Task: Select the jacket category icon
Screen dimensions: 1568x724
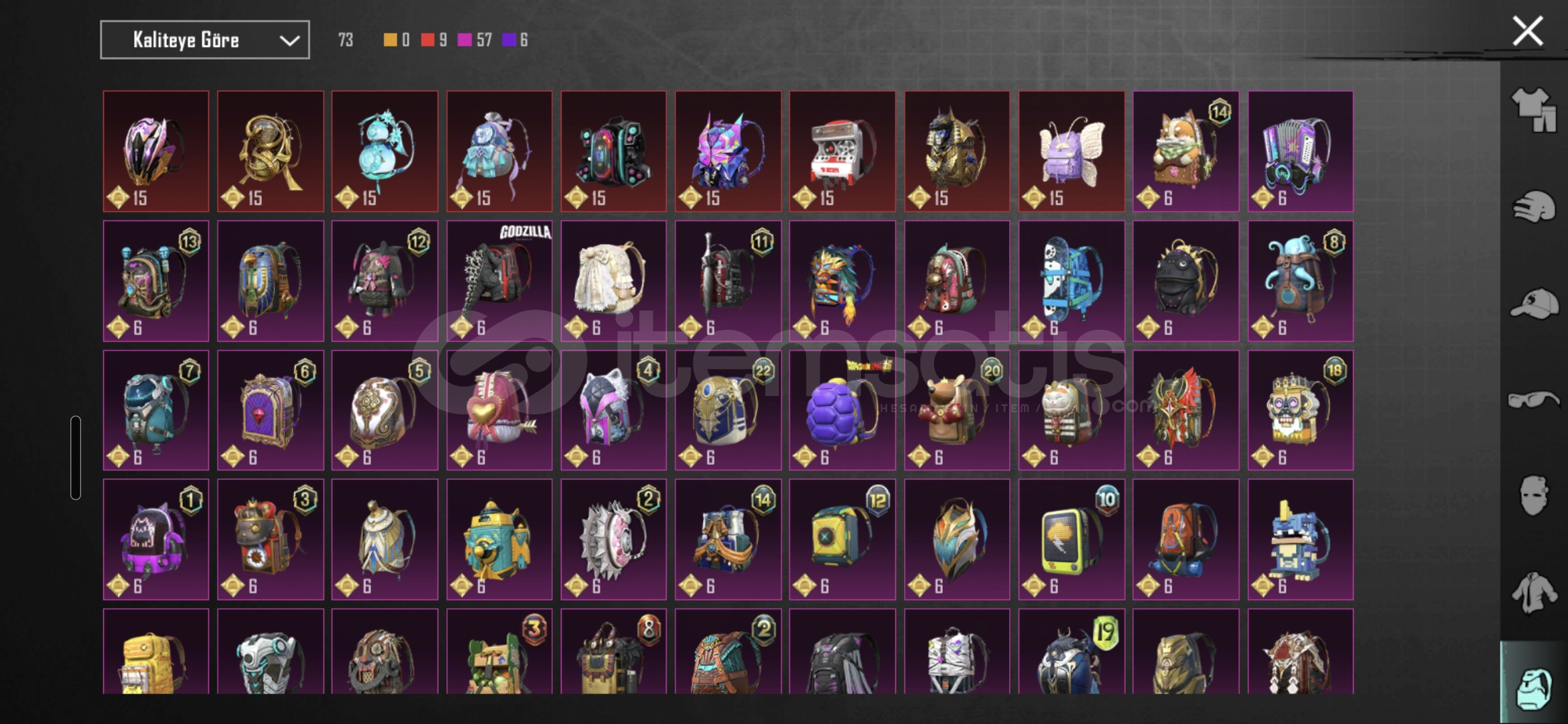Action: pos(1533,593)
